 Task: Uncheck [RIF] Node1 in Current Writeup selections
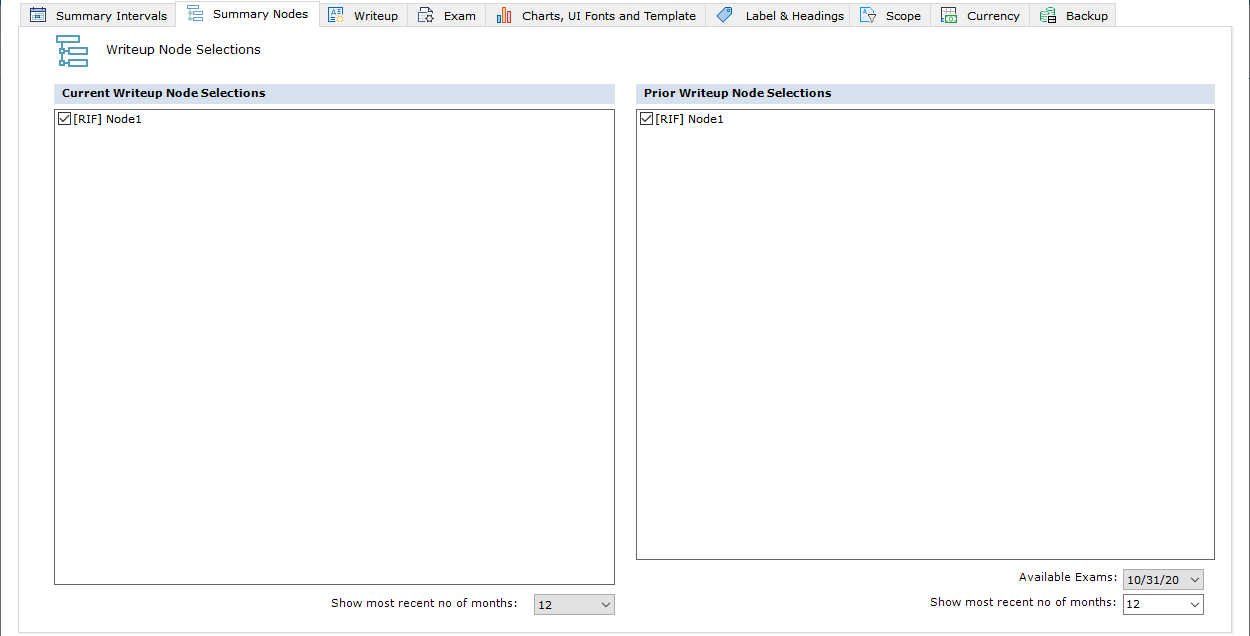click(65, 119)
